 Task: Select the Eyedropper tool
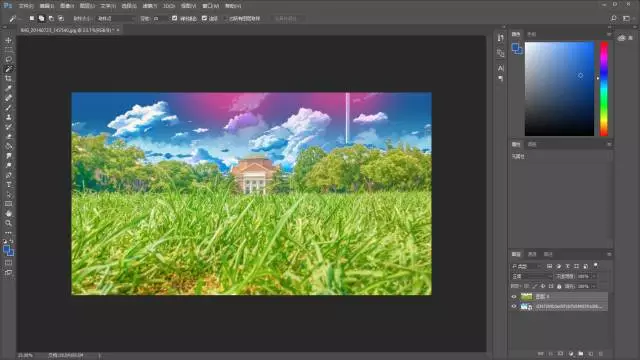(x=9, y=88)
